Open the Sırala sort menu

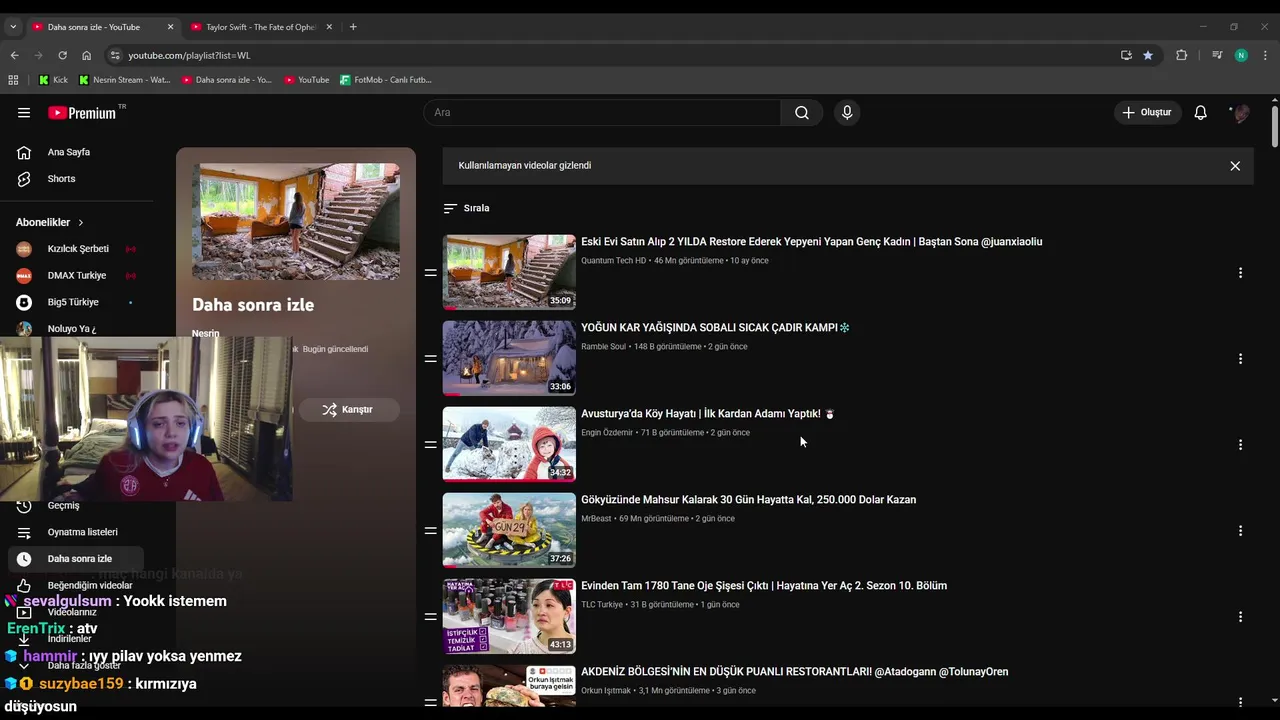click(467, 208)
